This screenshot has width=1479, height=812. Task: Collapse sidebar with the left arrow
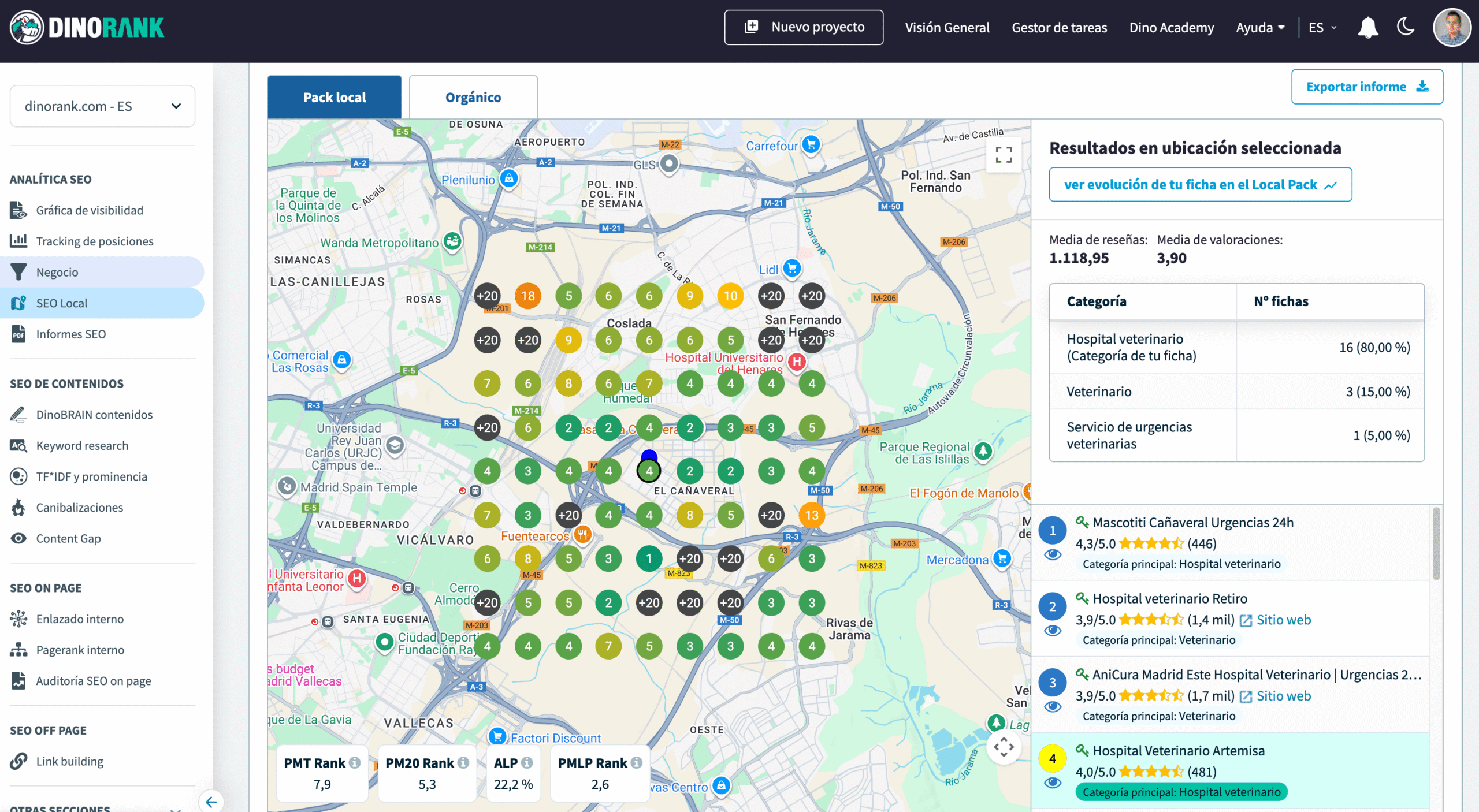pos(211,802)
